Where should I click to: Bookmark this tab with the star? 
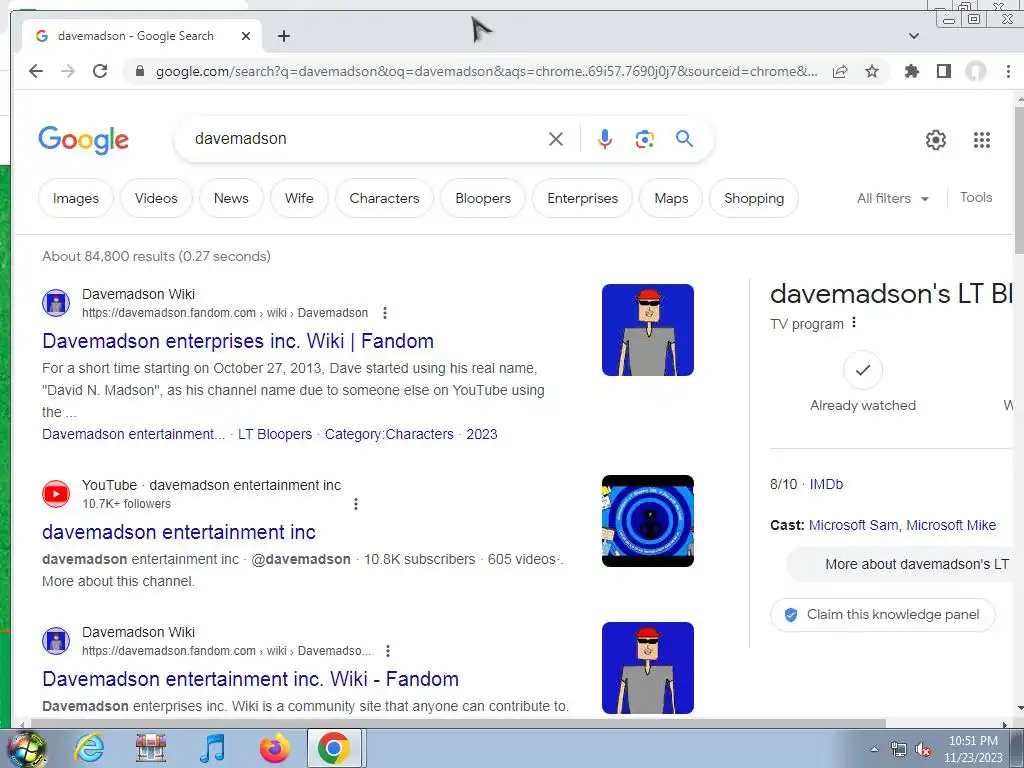pyautogui.click(x=872, y=71)
